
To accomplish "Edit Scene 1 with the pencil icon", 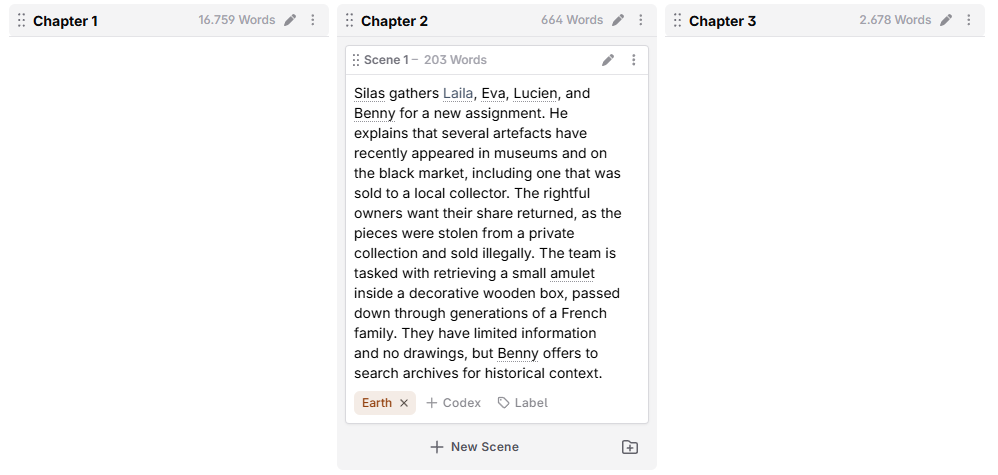I will [608, 60].
